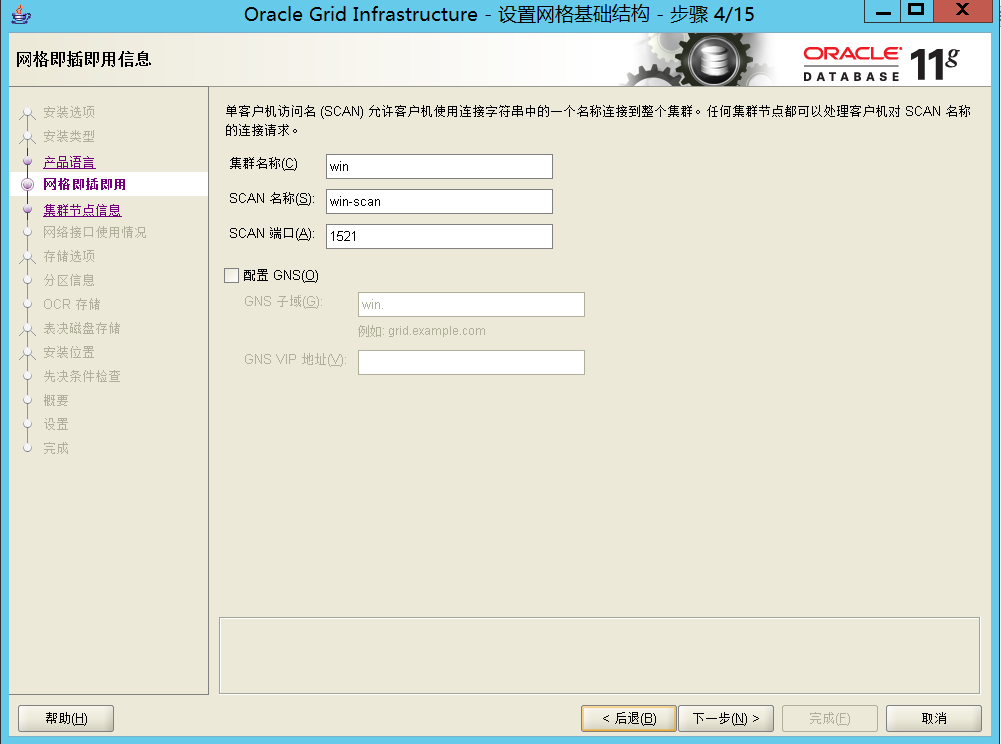1001x744 pixels.
Task: Click the 例如: grid.example.com hint text
Action: (x=422, y=331)
